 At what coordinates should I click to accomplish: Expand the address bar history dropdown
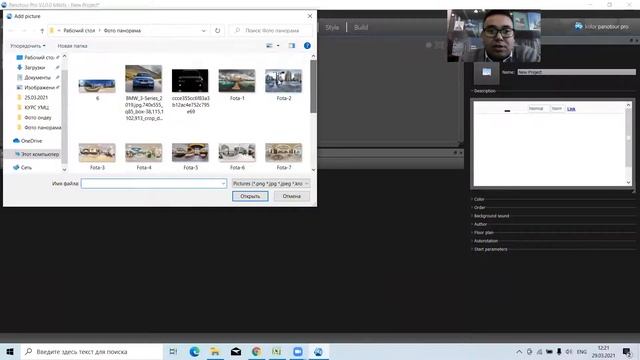(204, 31)
